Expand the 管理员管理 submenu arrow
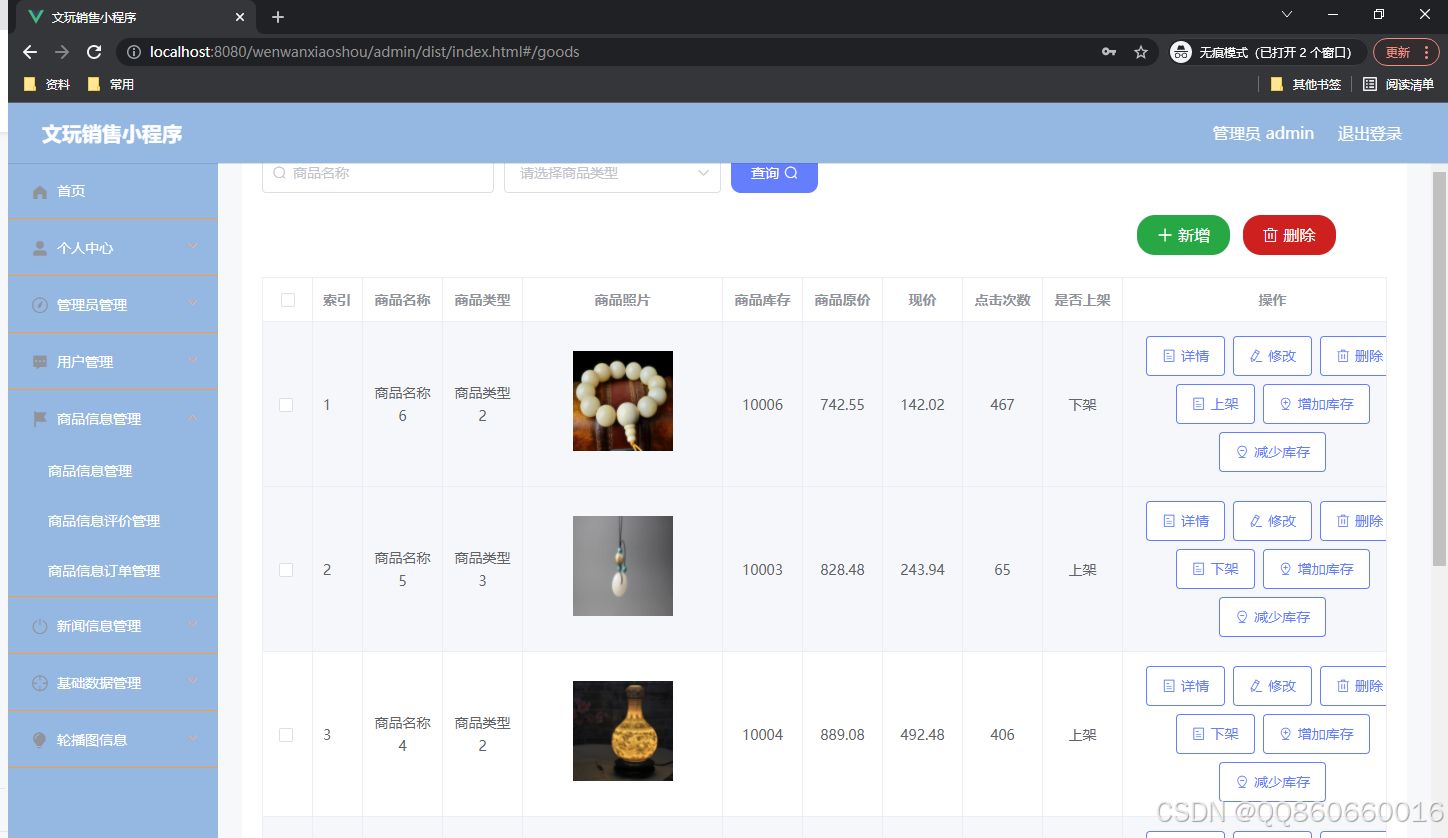This screenshot has height=838, width=1448. (x=193, y=303)
